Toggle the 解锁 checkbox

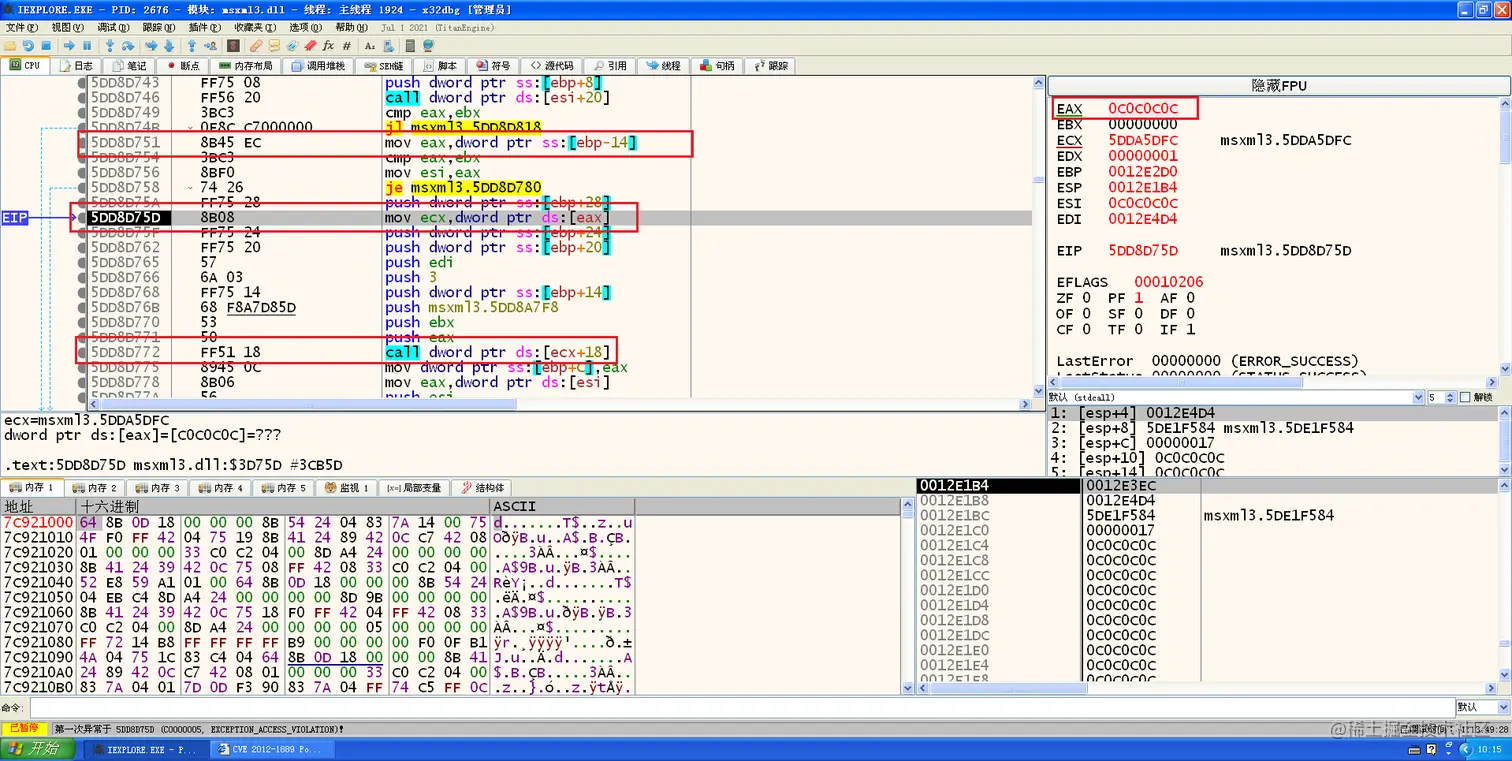(x=1465, y=397)
